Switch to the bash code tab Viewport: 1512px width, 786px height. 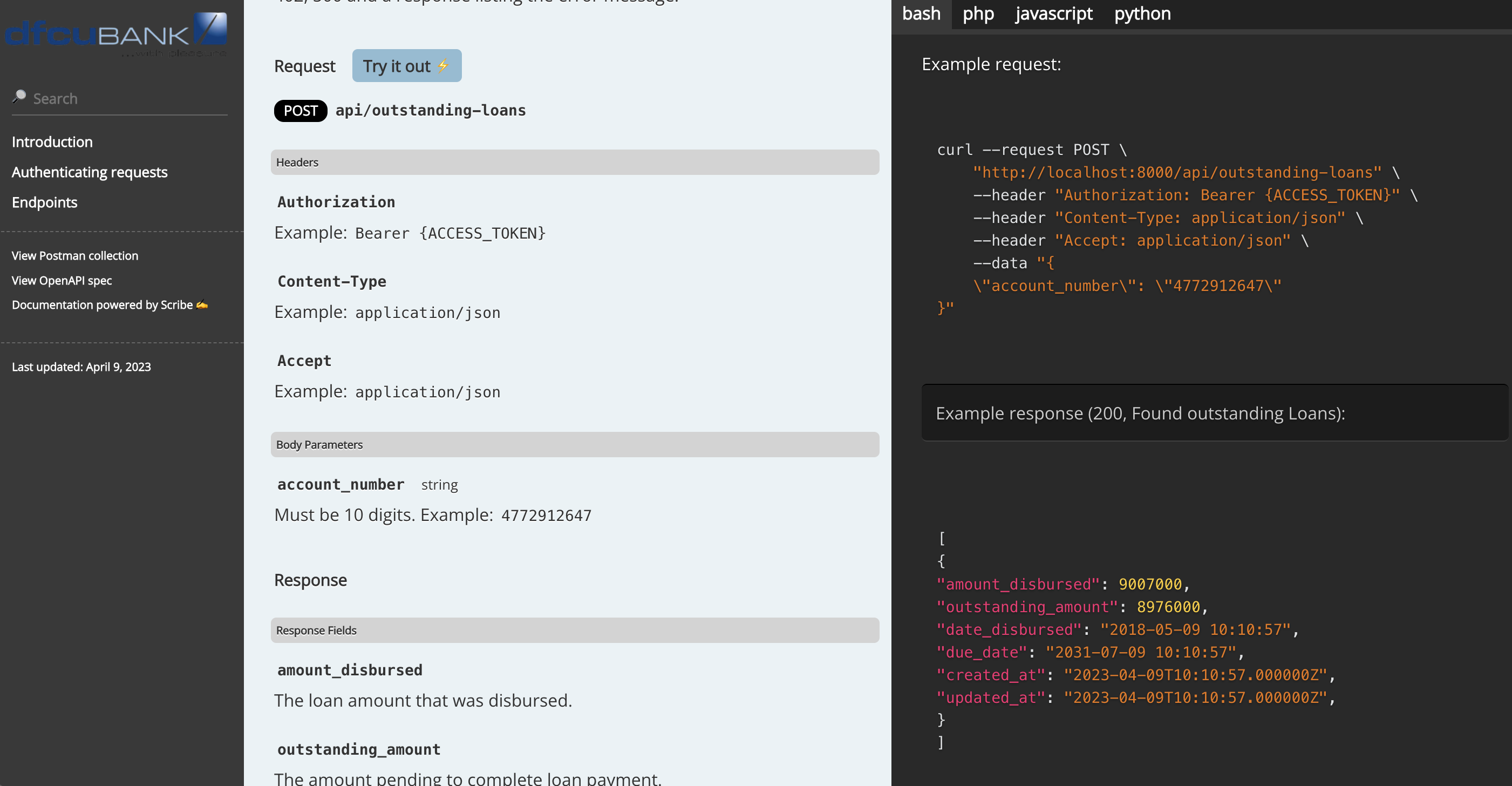pos(921,13)
